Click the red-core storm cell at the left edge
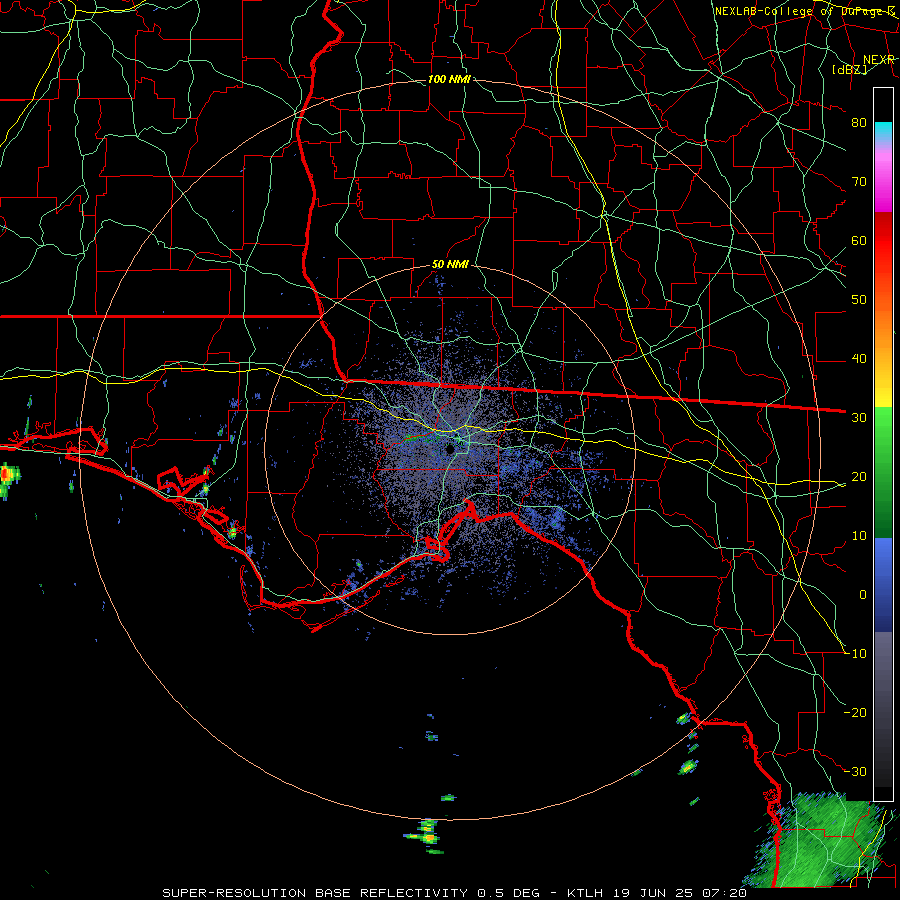900x900 pixels. (x=8, y=476)
